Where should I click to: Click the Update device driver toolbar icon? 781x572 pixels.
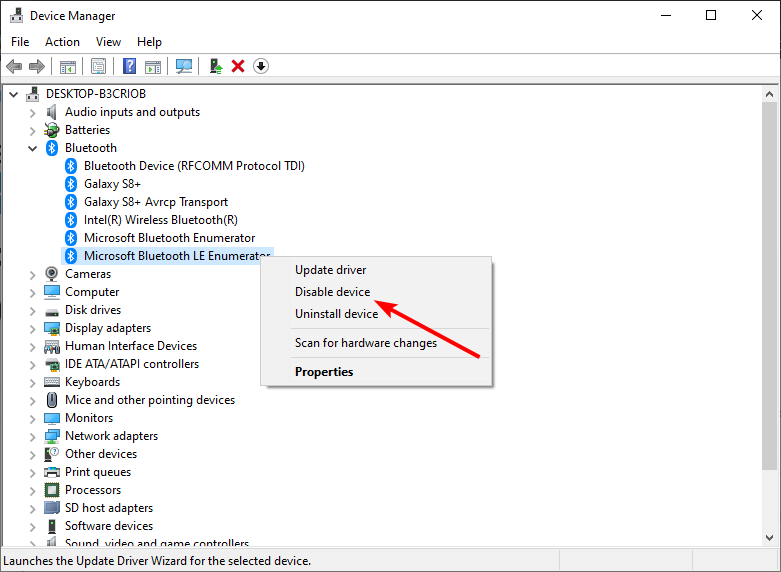pyautogui.click(x=215, y=66)
